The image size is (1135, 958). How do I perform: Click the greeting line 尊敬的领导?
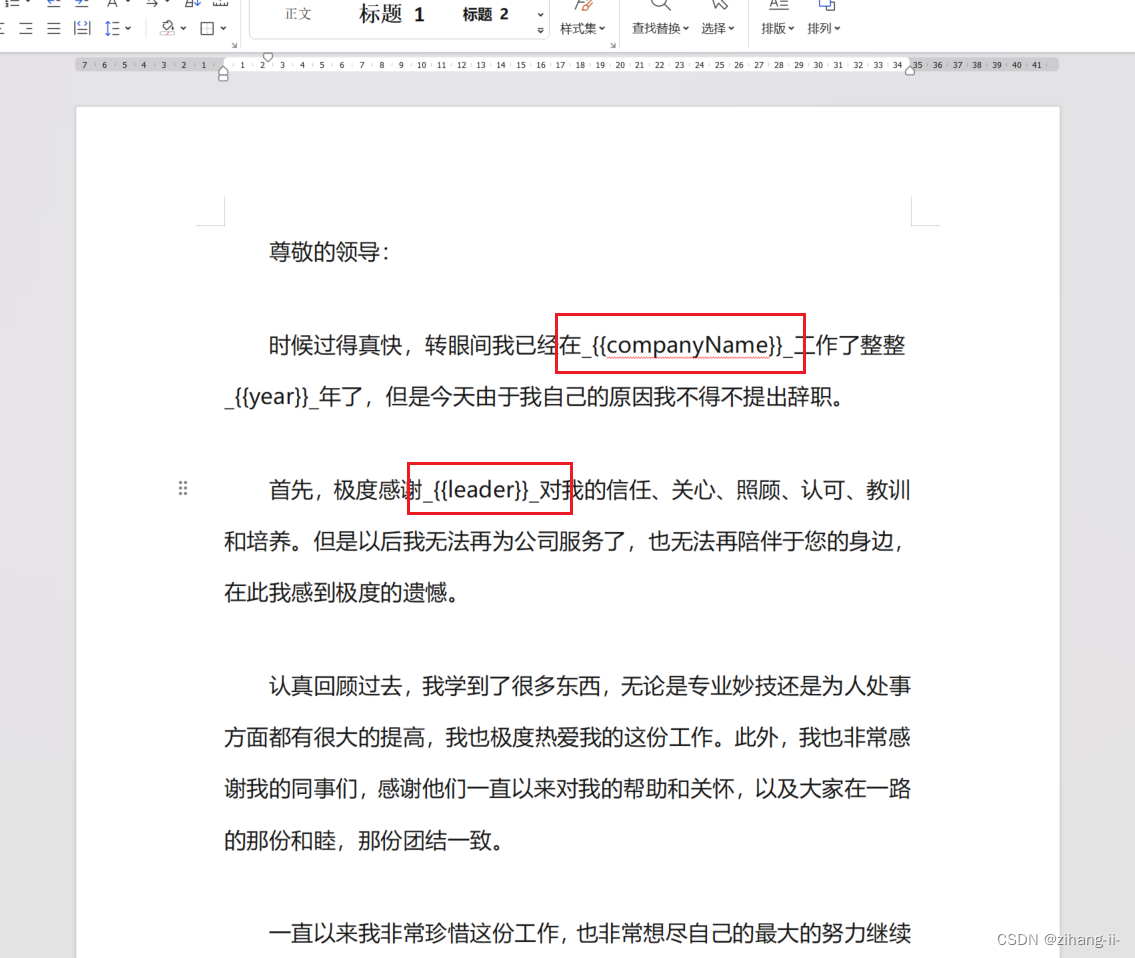tap(329, 252)
